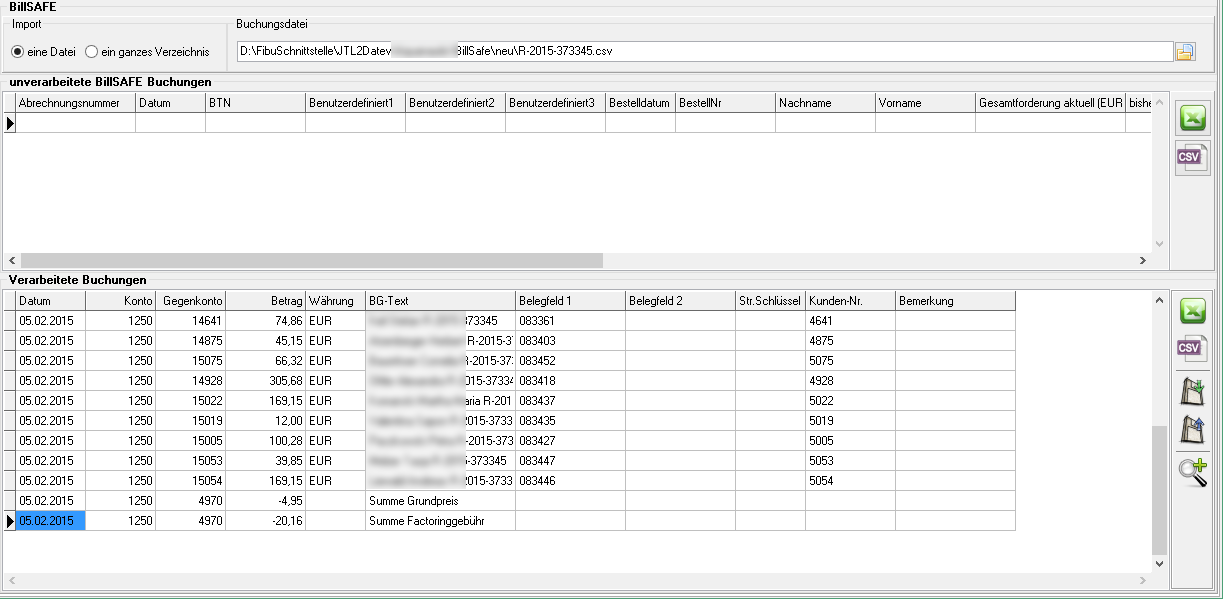Click the up arrow of lower grid scrollbar
The height and width of the screenshot is (599, 1223).
[x=1159, y=300]
